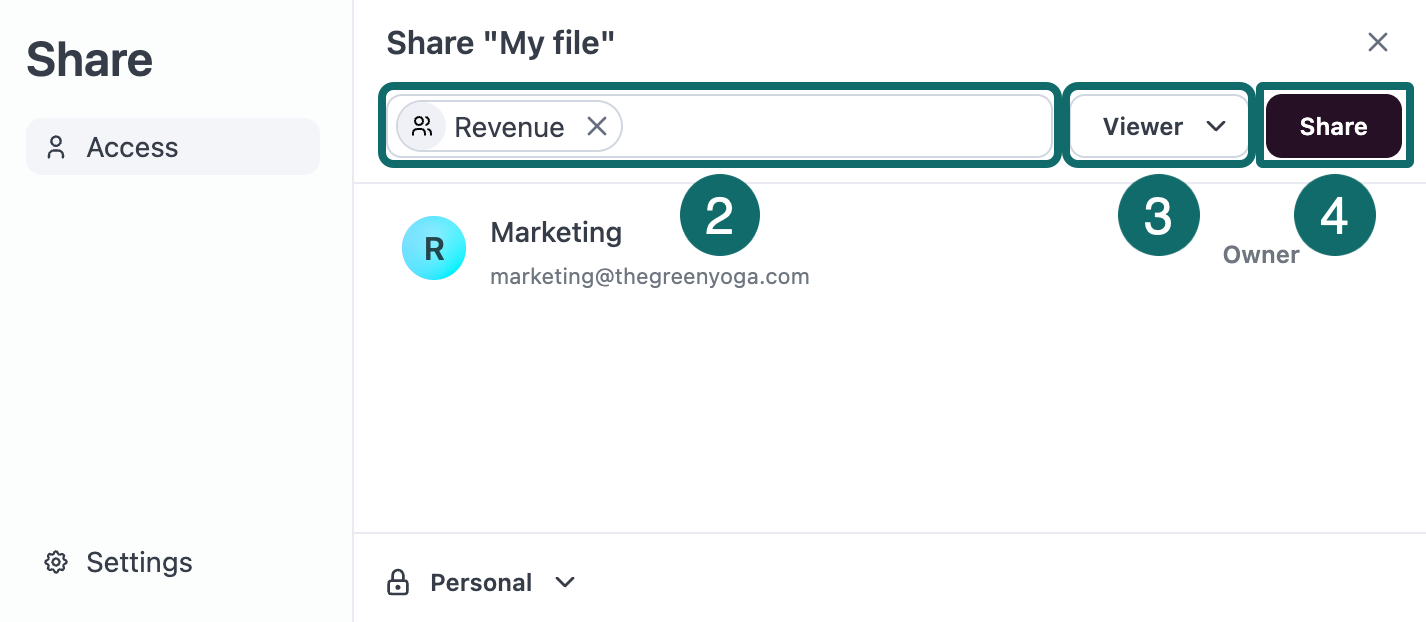Click the close X of the share dialog
Image resolution: width=1426 pixels, height=622 pixels.
1378,42
